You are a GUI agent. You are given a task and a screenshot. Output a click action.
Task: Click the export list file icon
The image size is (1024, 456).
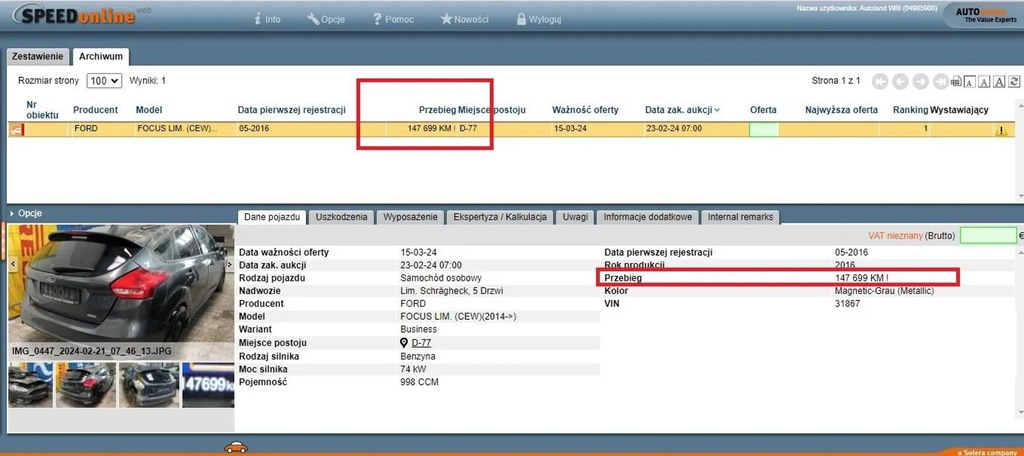(956, 82)
